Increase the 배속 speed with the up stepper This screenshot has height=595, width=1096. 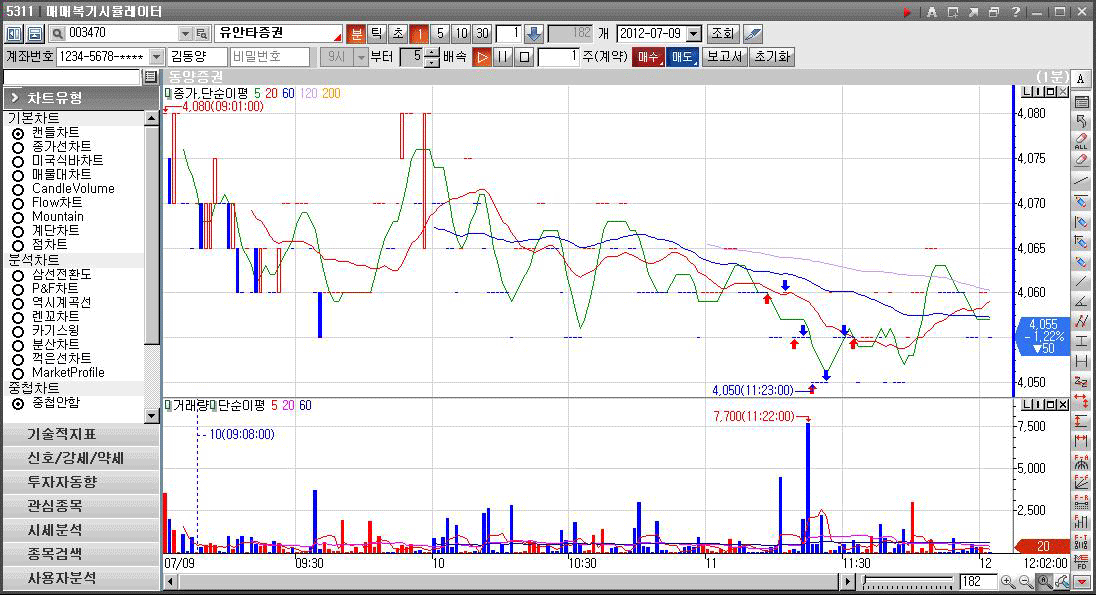[x=432, y=52]
